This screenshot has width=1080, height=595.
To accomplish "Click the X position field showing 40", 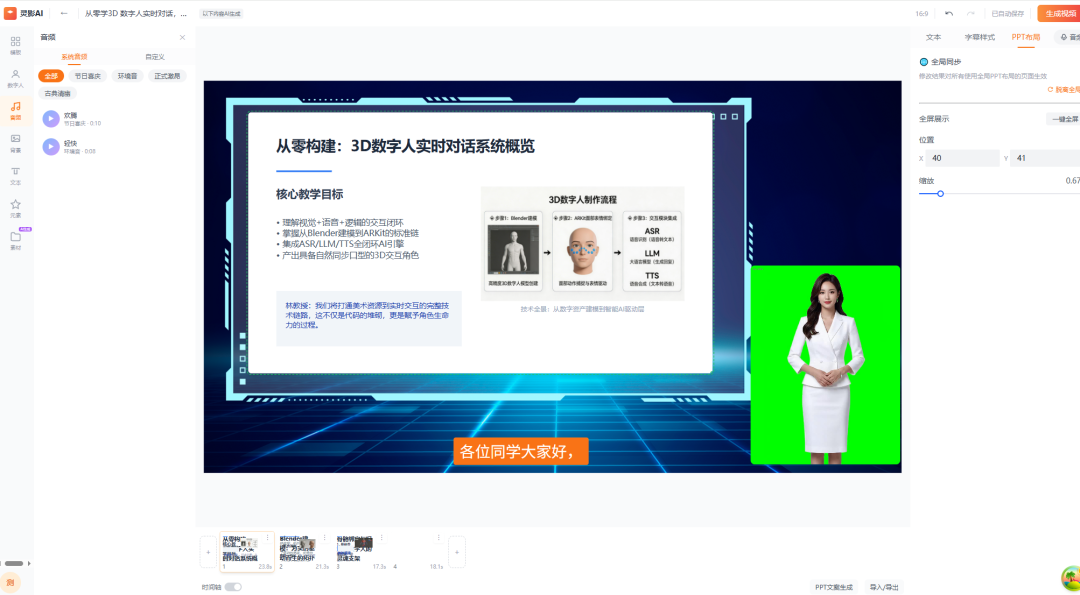I will click(x=962, y=158).
